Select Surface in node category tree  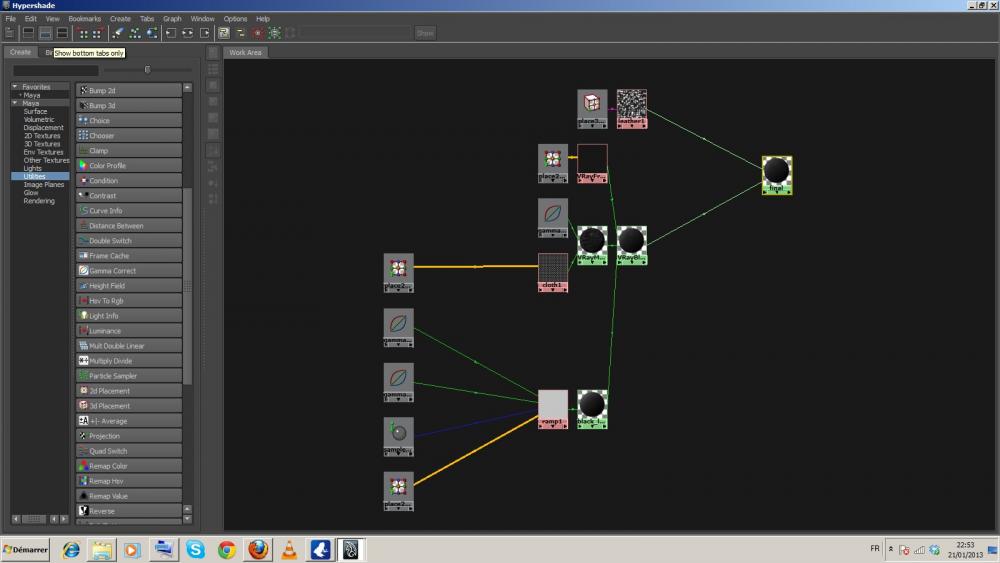click(x=35, y=111)
